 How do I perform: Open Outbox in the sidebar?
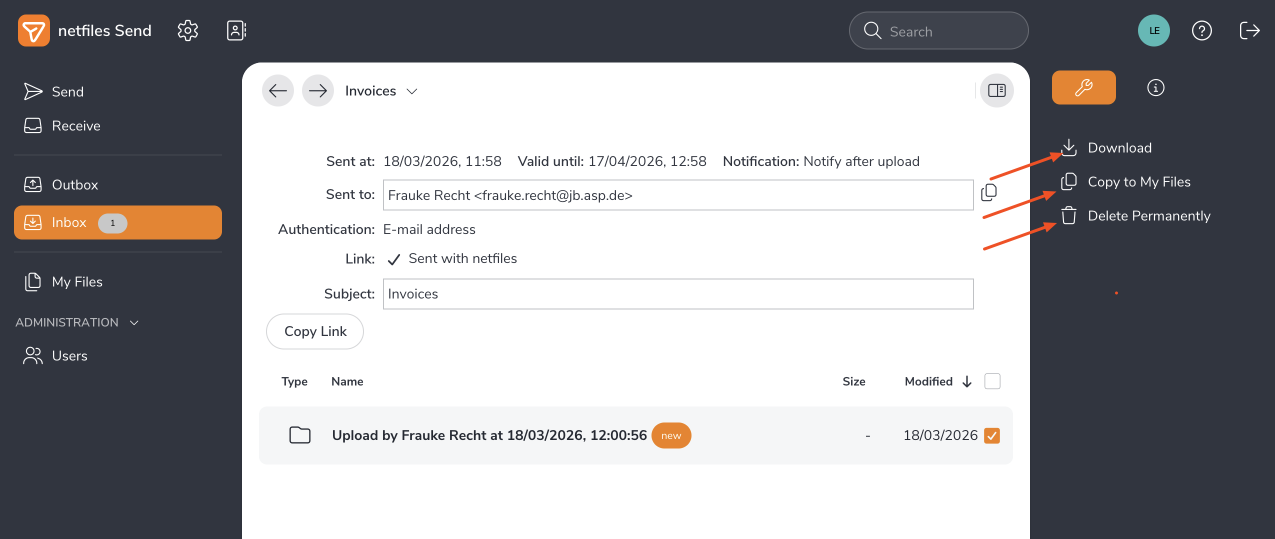[74, 185]
